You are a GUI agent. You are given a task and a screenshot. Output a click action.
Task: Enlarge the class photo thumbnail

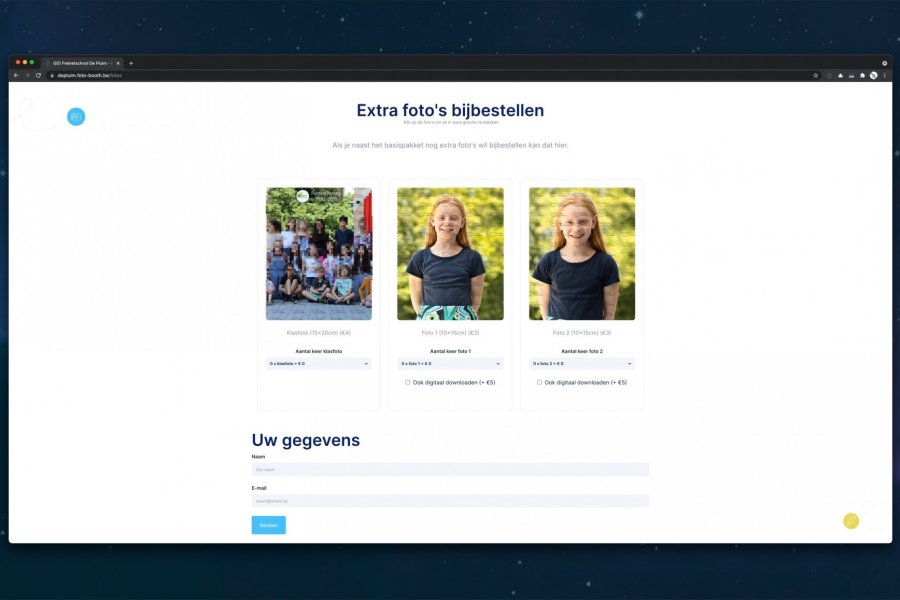319,254
